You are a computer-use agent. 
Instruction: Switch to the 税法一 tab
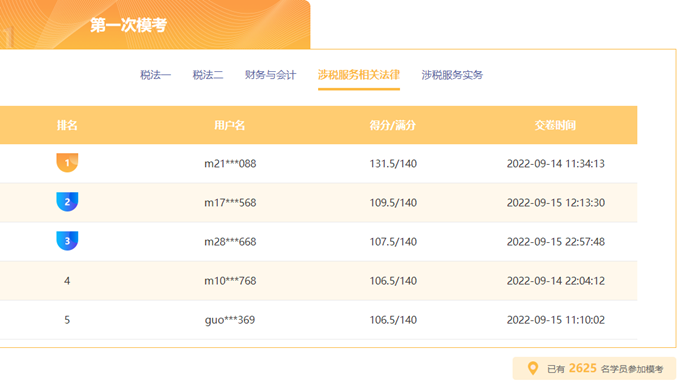point(155,75)
